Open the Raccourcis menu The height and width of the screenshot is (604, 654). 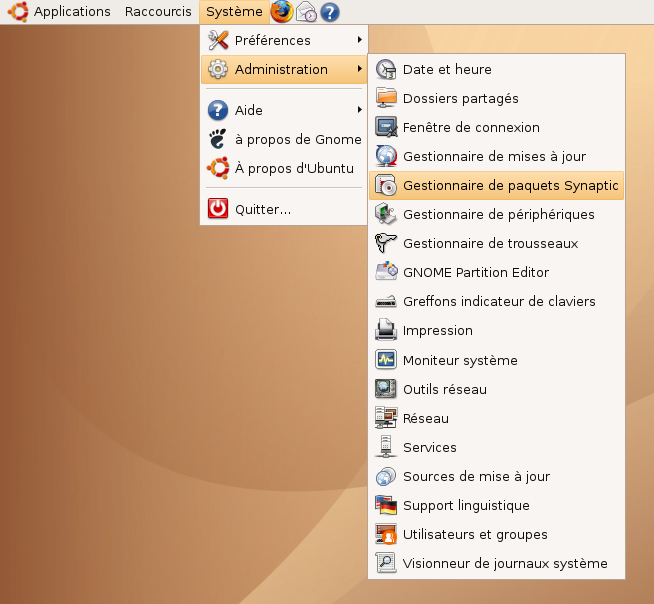click(x=158, y=12)
